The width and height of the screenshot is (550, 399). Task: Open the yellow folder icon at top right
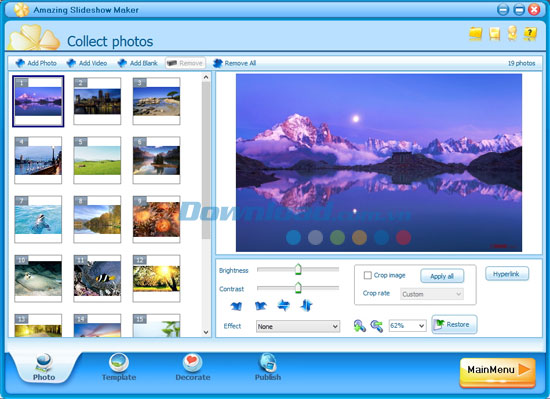[x=475, y=34]
